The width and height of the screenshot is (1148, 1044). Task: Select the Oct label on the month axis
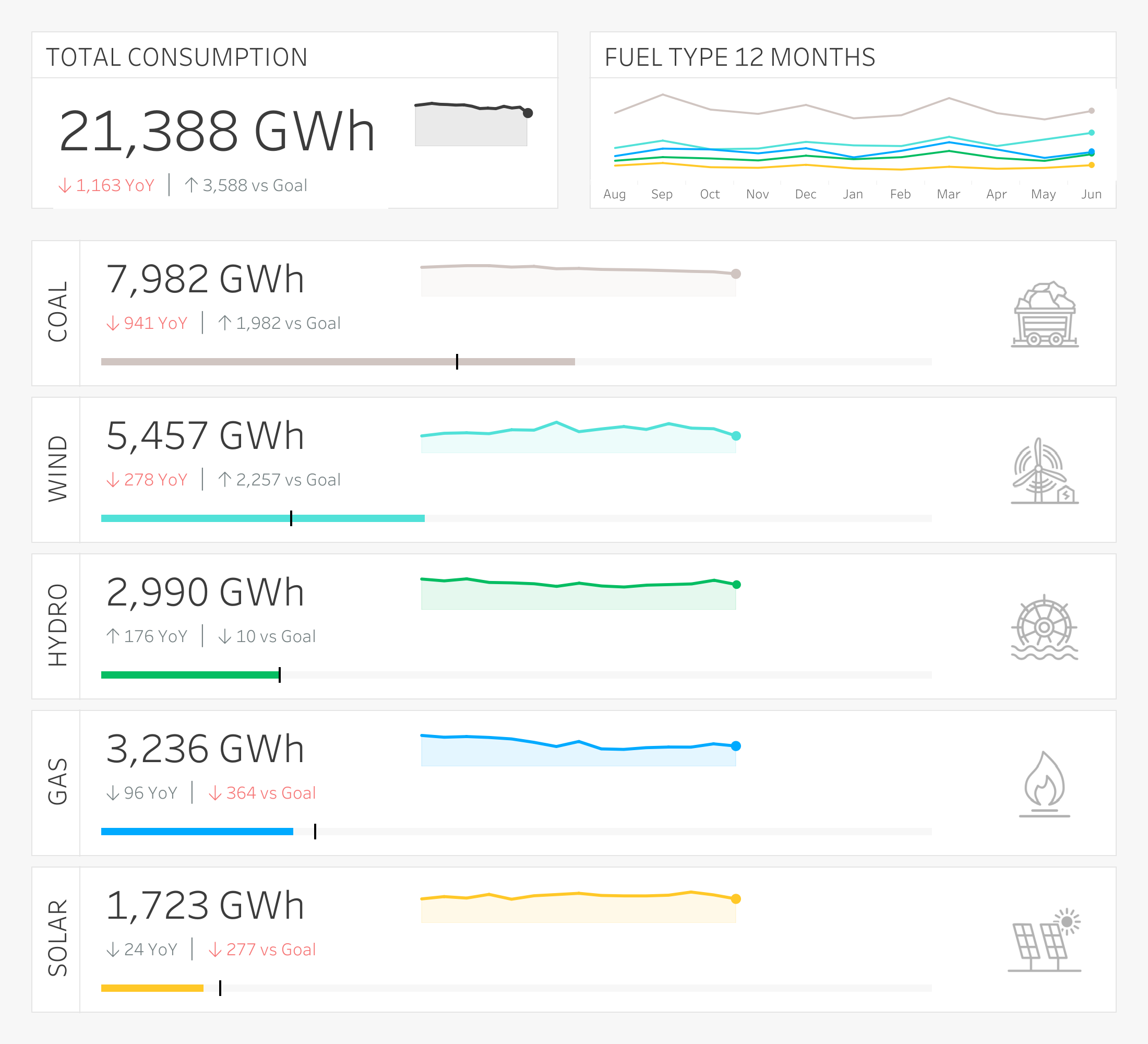click(x=710, y=194)
